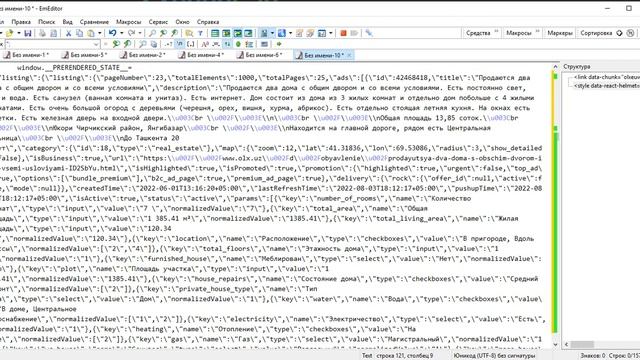Viewport: 640px width, 360px height.
Task: Click the Макросы toolbar label on the right
Action: click(519, 33)
